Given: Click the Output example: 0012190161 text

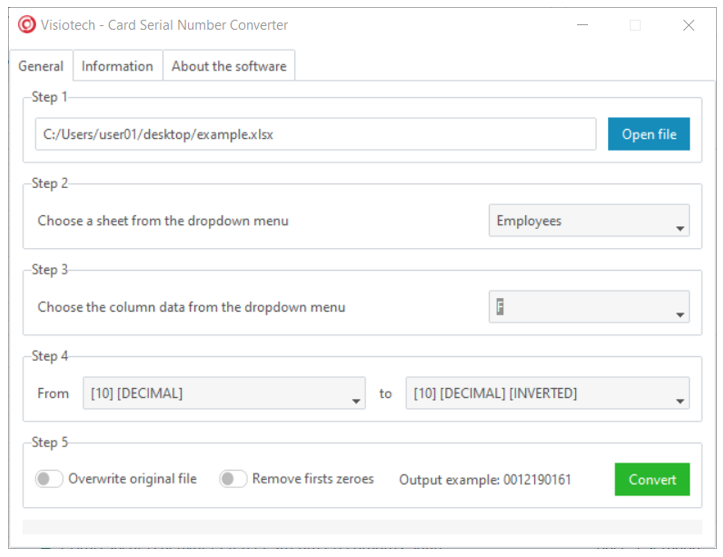Looking at the screenshot, I should (485, 480).
